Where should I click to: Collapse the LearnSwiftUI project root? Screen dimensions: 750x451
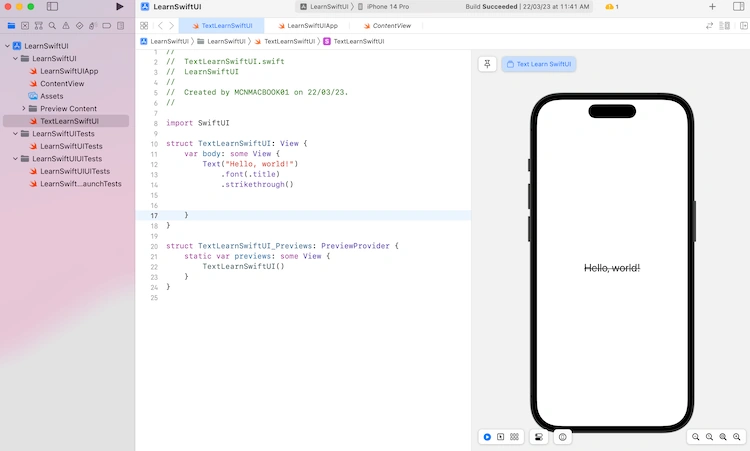7,46
